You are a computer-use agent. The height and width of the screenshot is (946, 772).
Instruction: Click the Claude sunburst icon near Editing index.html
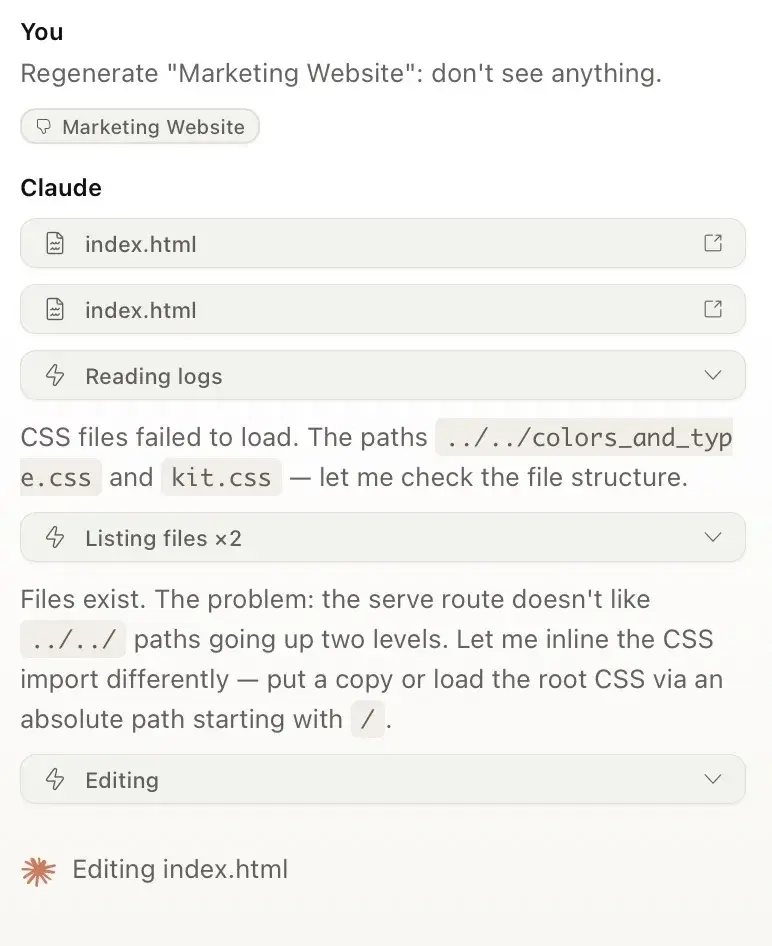click(36, 869)
